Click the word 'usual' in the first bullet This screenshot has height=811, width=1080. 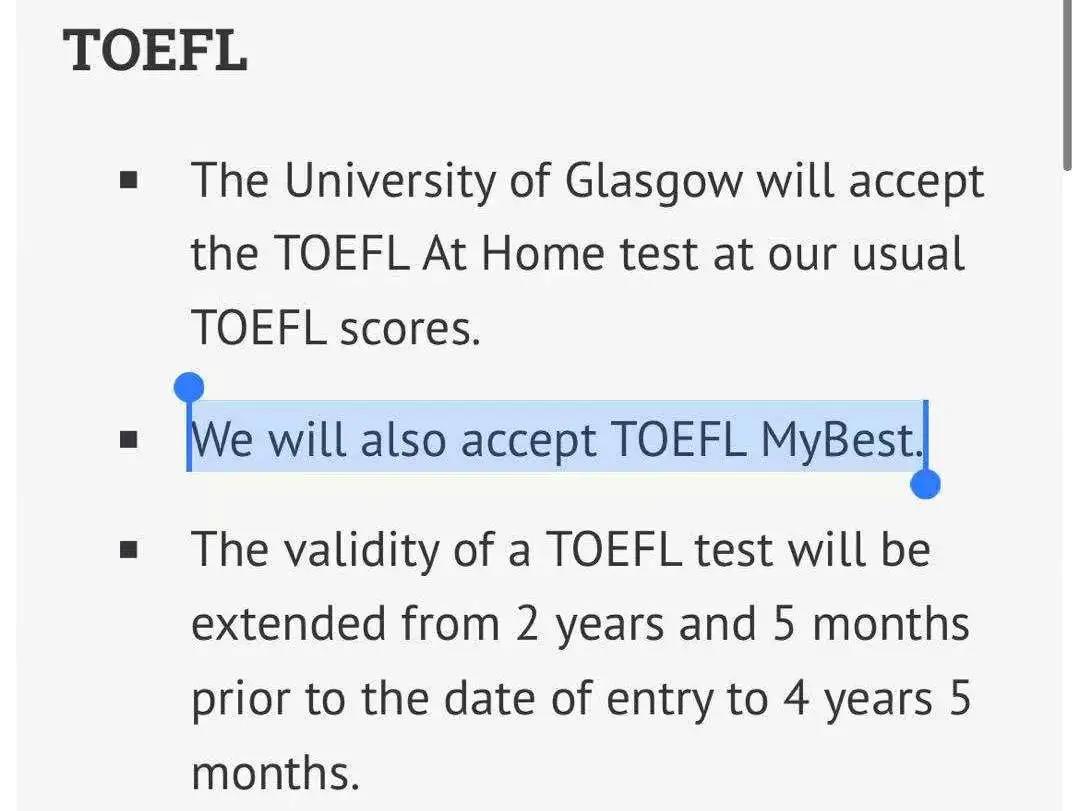pyautogui.click(x=908, y=254)
